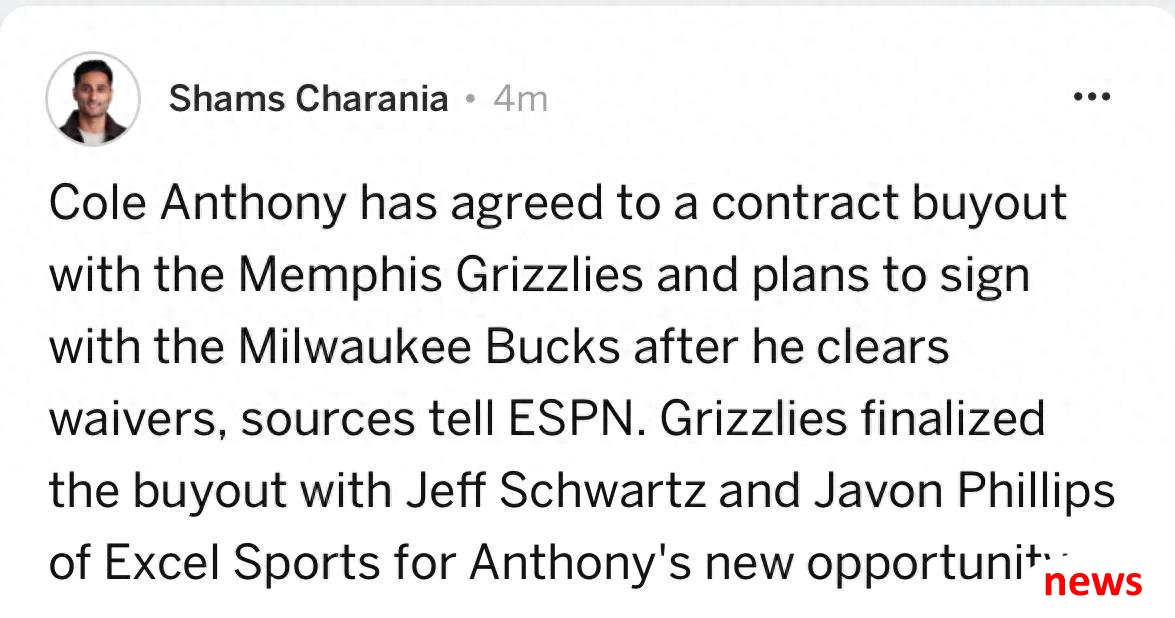Select the word ESPN in the post
The height and width of the screenshot is (618, 1175).
click(x=572, y=419)
